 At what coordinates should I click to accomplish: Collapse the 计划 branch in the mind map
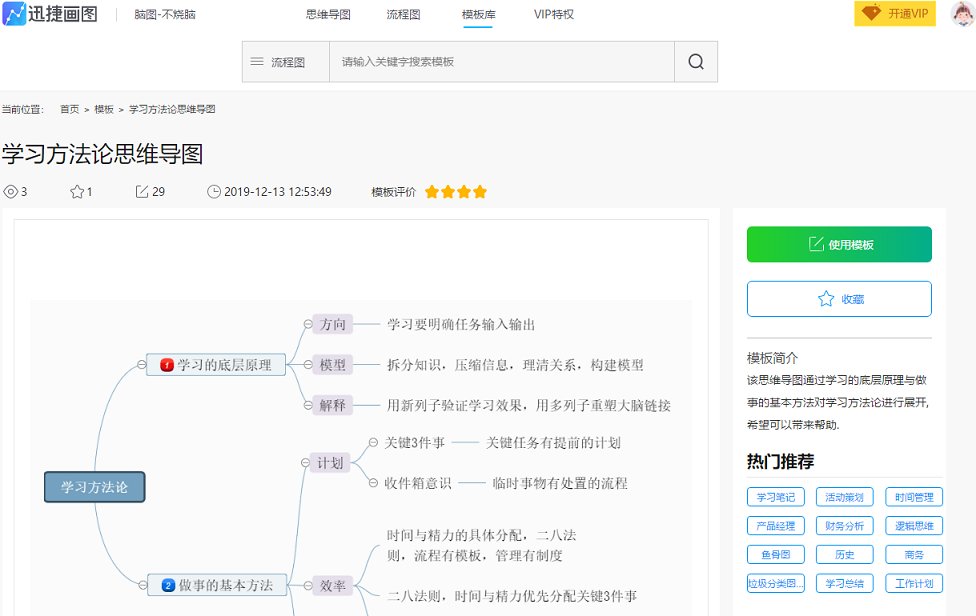point(305,463)
